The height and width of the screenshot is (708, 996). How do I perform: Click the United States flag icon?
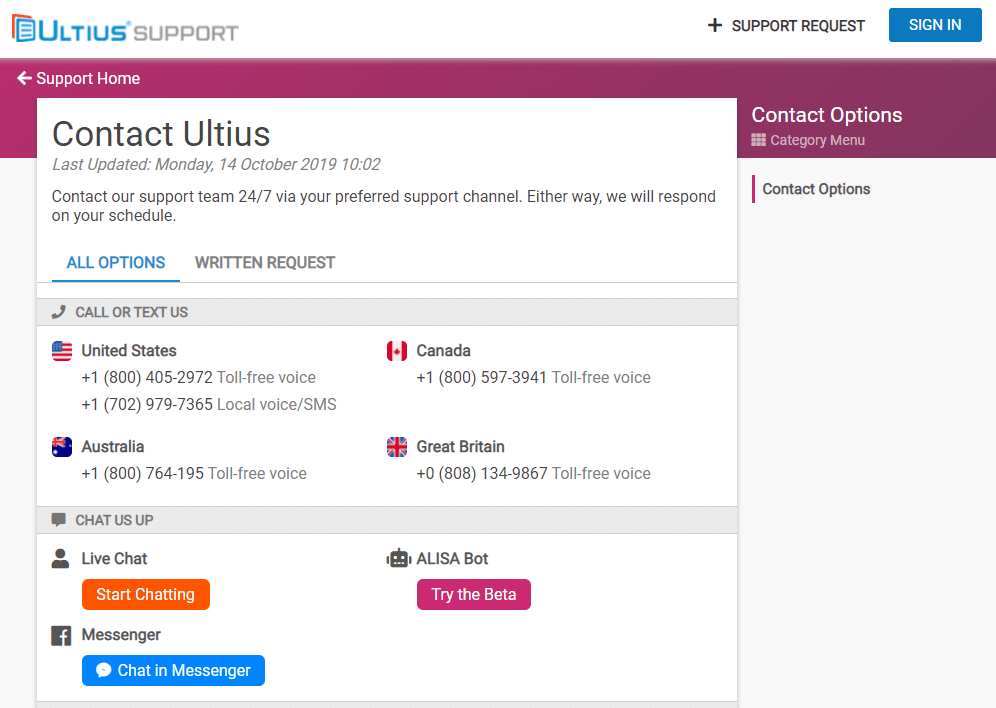coord(62,351)
